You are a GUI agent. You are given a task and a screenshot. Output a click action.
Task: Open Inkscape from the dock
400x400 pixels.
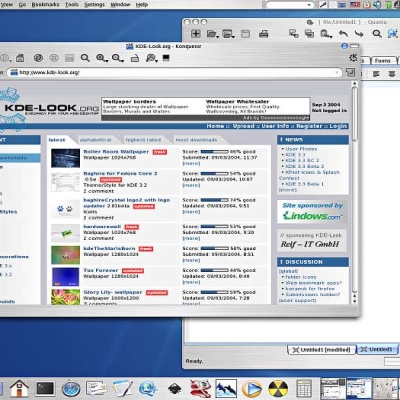coord(174,389)
